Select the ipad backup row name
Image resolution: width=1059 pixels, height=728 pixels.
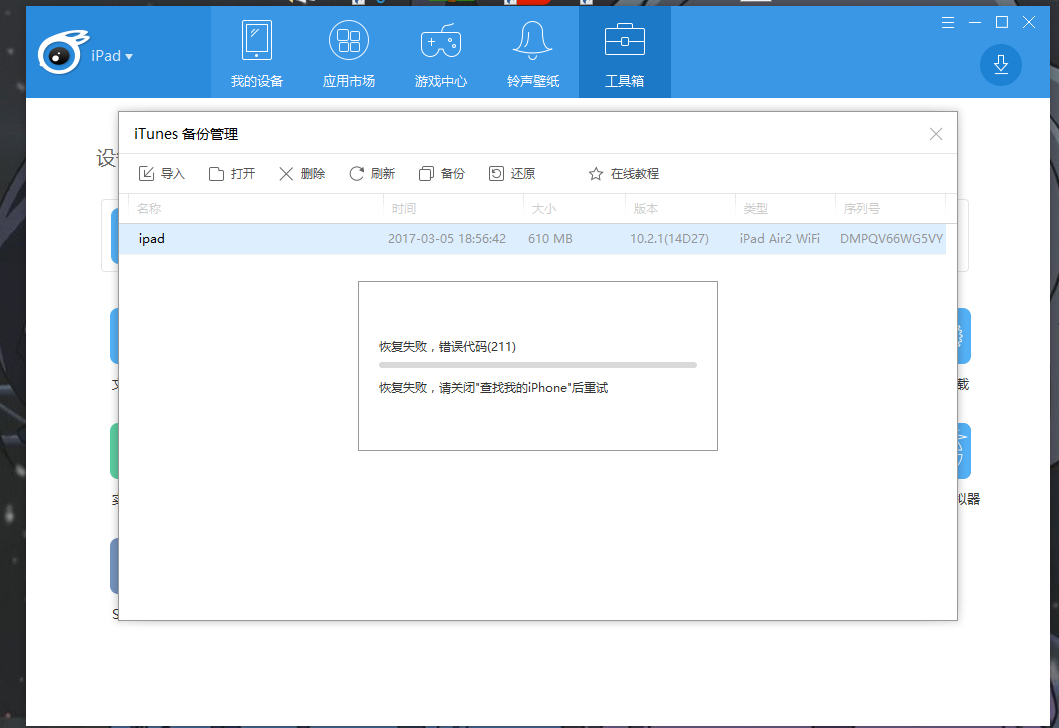click(x=151, y=239)
